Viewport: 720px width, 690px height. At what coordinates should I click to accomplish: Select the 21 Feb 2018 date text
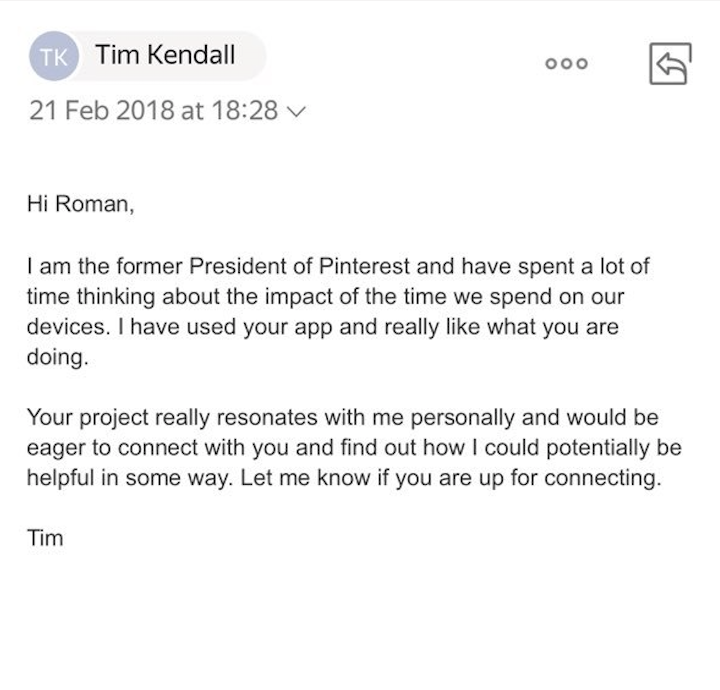(x=102, y=111)
